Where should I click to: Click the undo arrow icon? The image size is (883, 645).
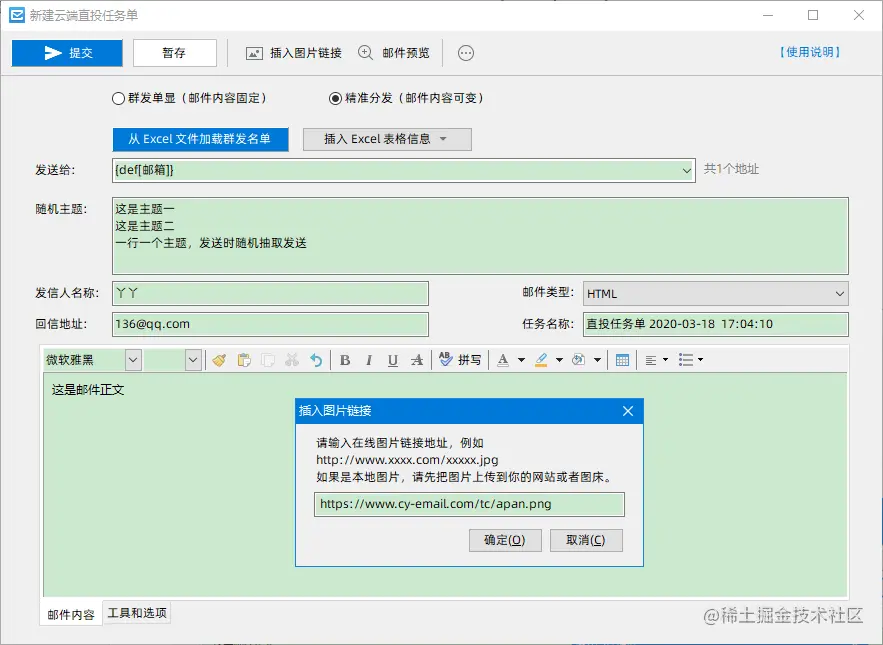[316, 360]
